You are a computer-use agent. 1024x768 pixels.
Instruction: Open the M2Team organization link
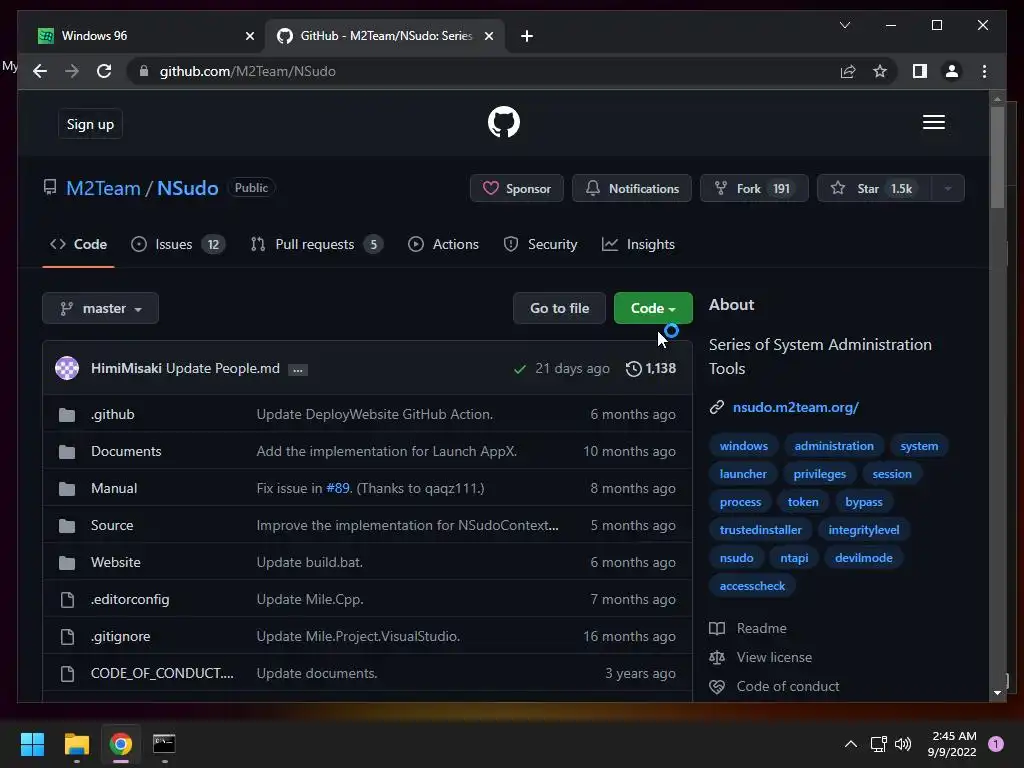point(103,188)
